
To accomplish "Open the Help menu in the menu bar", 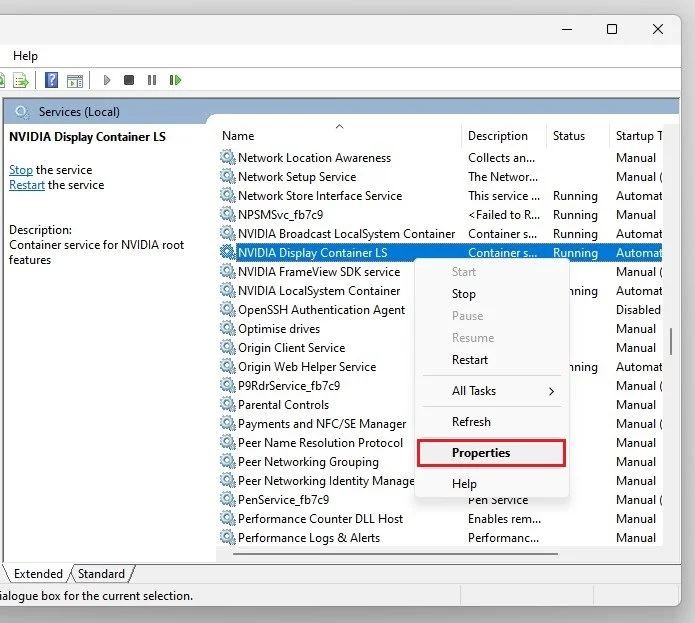I will click(25, 56).
